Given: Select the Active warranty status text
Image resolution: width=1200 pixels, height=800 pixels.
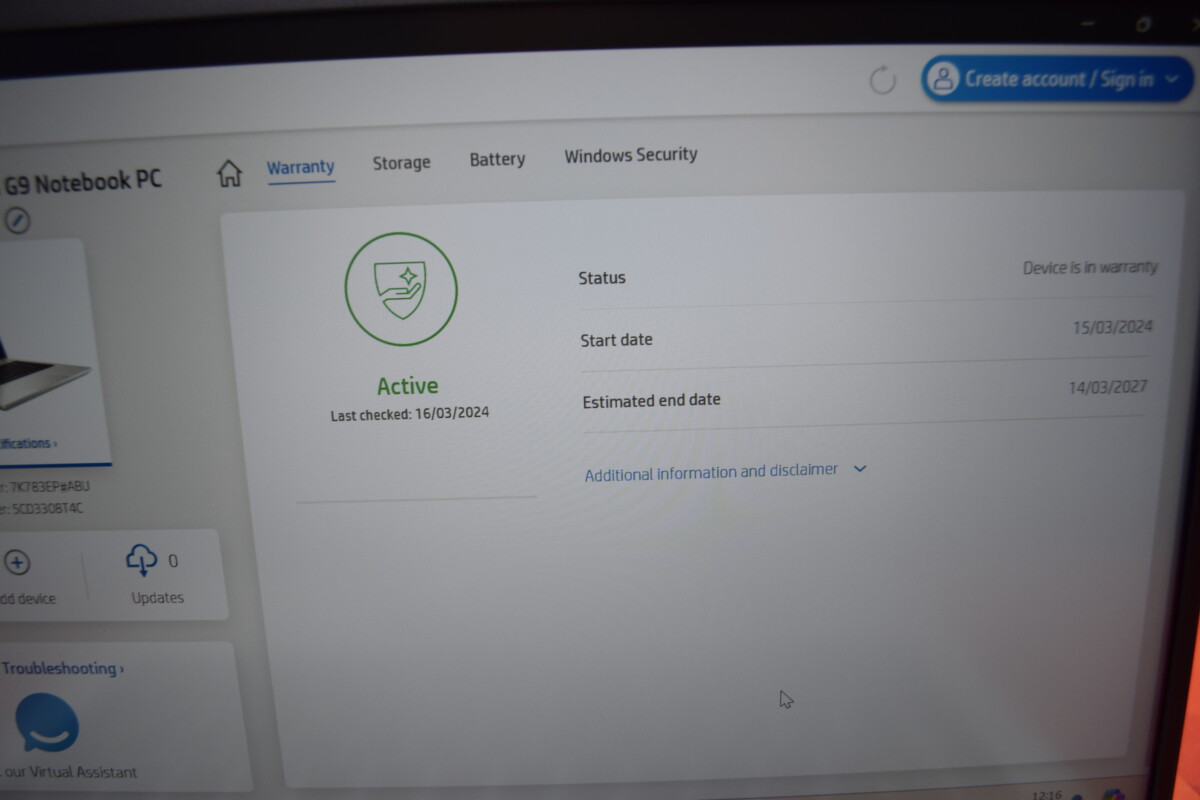Looking at the screenshot, I should (408, 386).
